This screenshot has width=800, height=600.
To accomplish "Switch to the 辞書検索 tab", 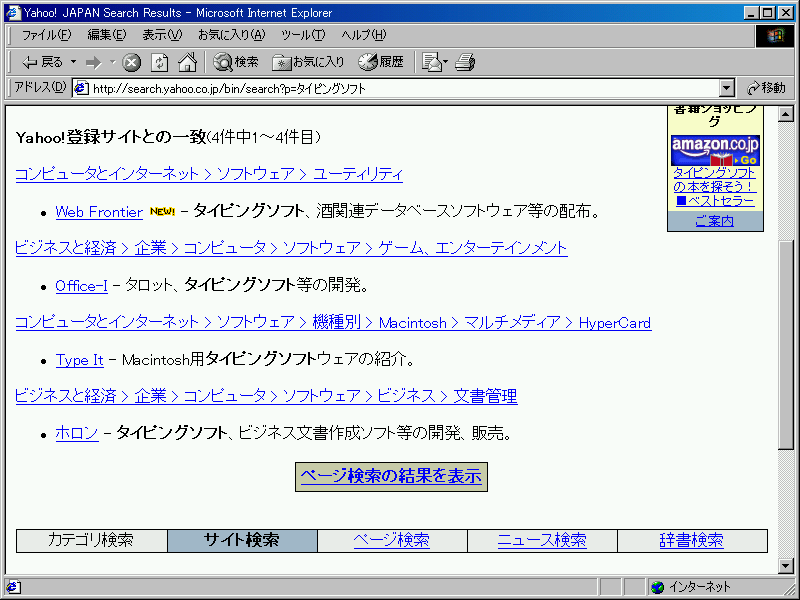I will click(x=692, y=540).
